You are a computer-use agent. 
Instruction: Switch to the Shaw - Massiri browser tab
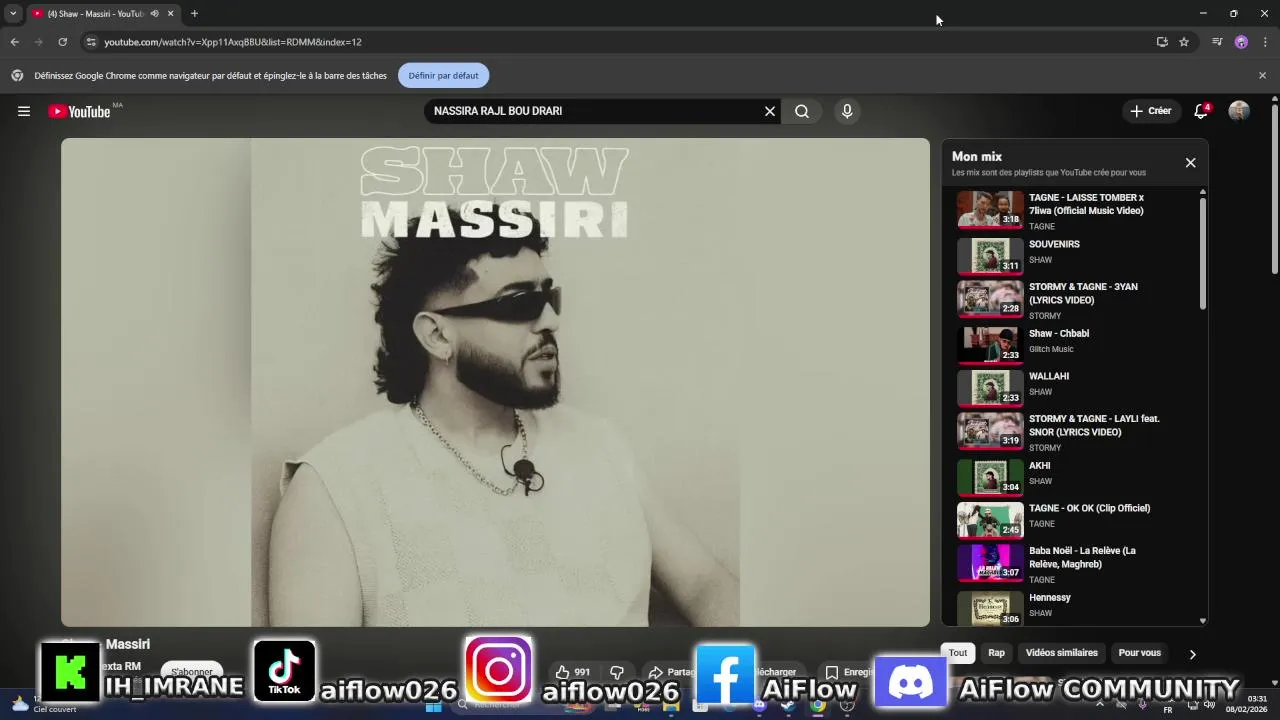click(96, 13)
